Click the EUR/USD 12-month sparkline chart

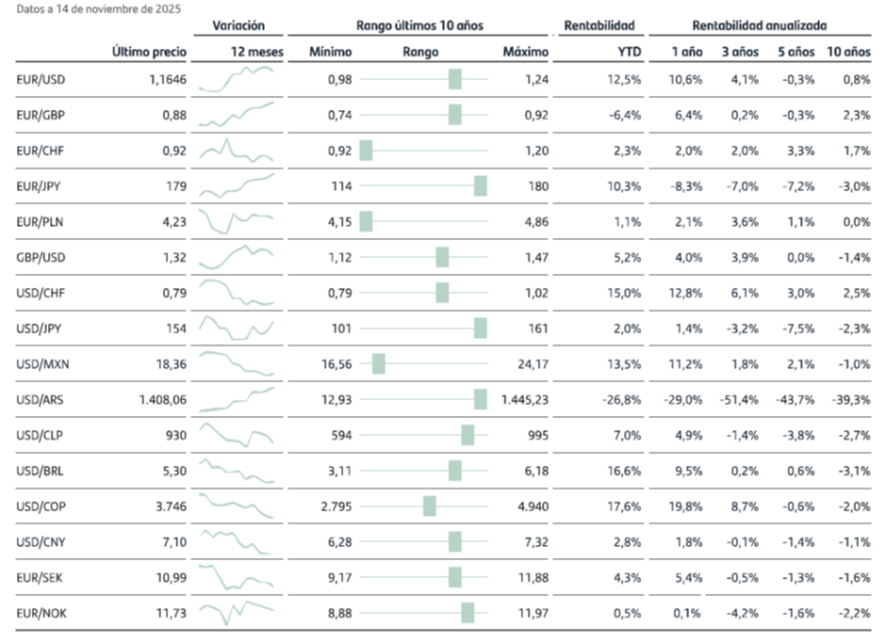click(x=236, y=79)
